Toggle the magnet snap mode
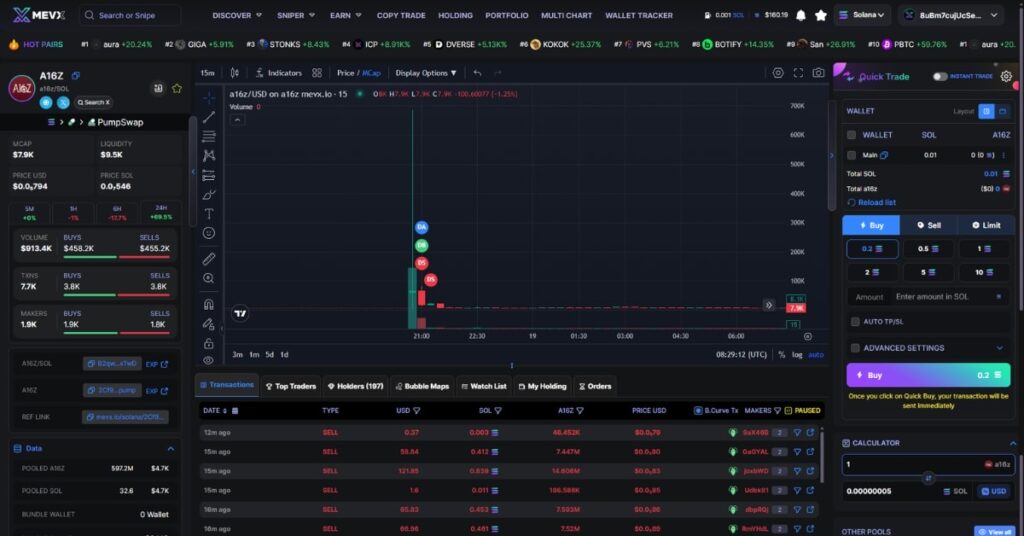This screenshot has width=1024, height=536. click(209, 304)
